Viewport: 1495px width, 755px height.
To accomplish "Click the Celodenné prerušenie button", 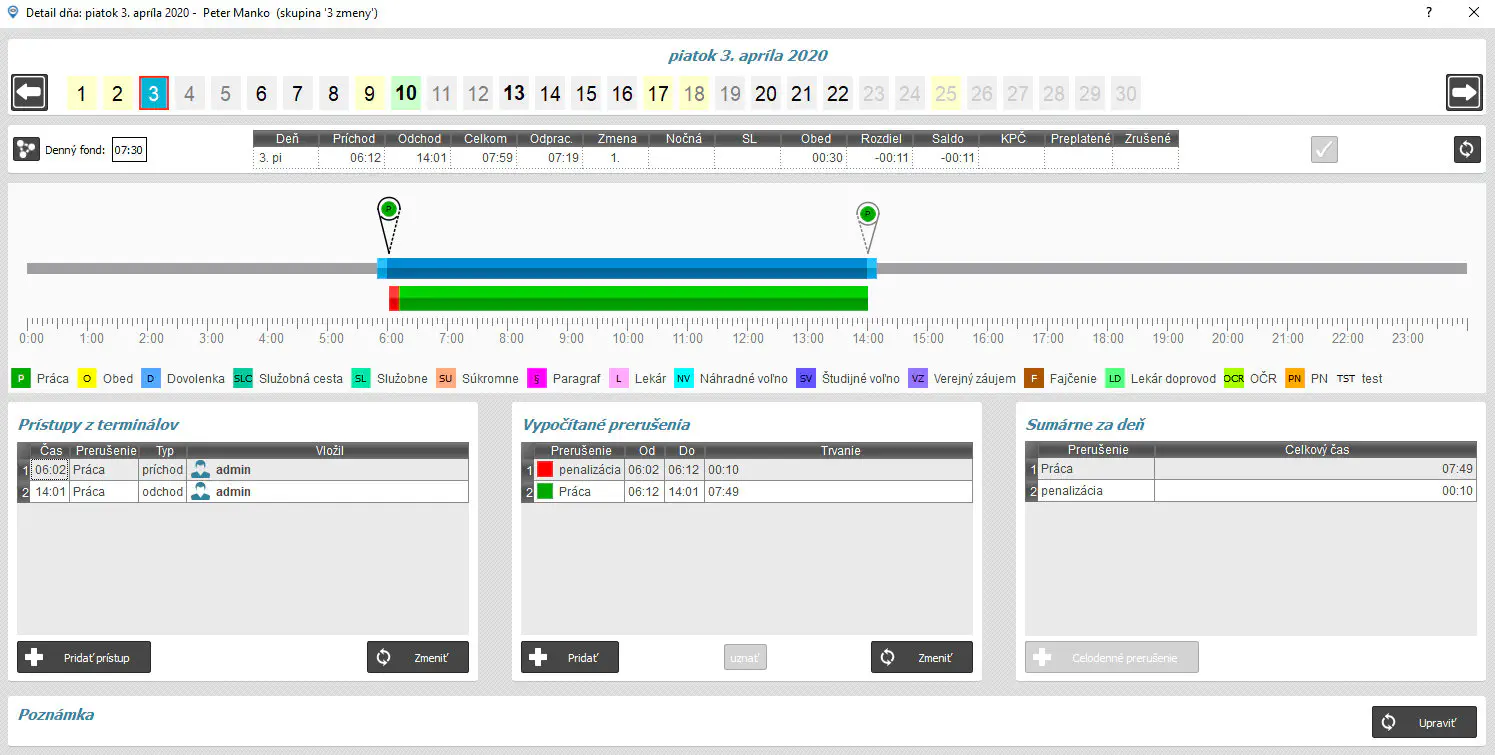I will tap(1112, 657).
